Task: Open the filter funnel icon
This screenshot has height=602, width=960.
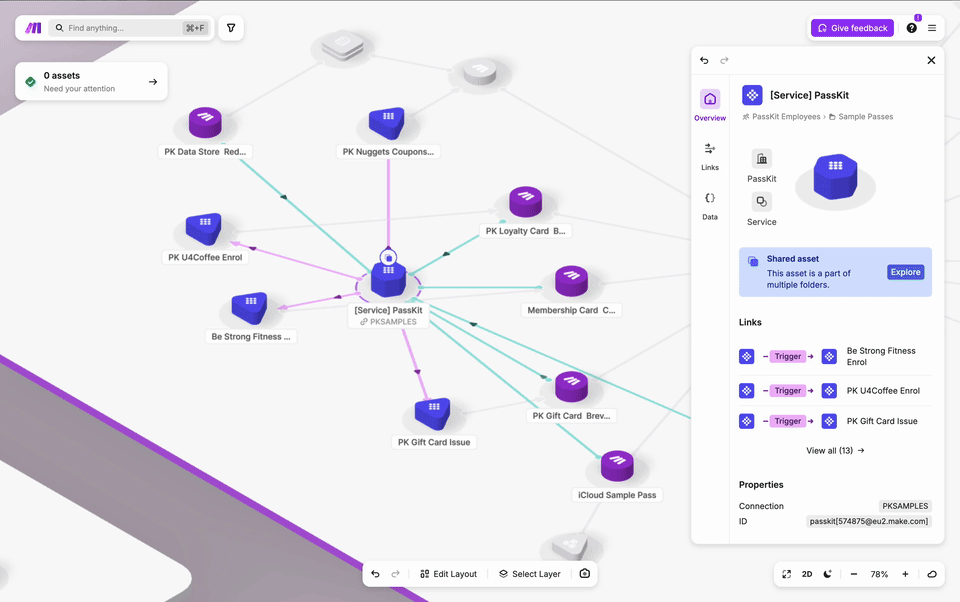Action: coord(231,28)
